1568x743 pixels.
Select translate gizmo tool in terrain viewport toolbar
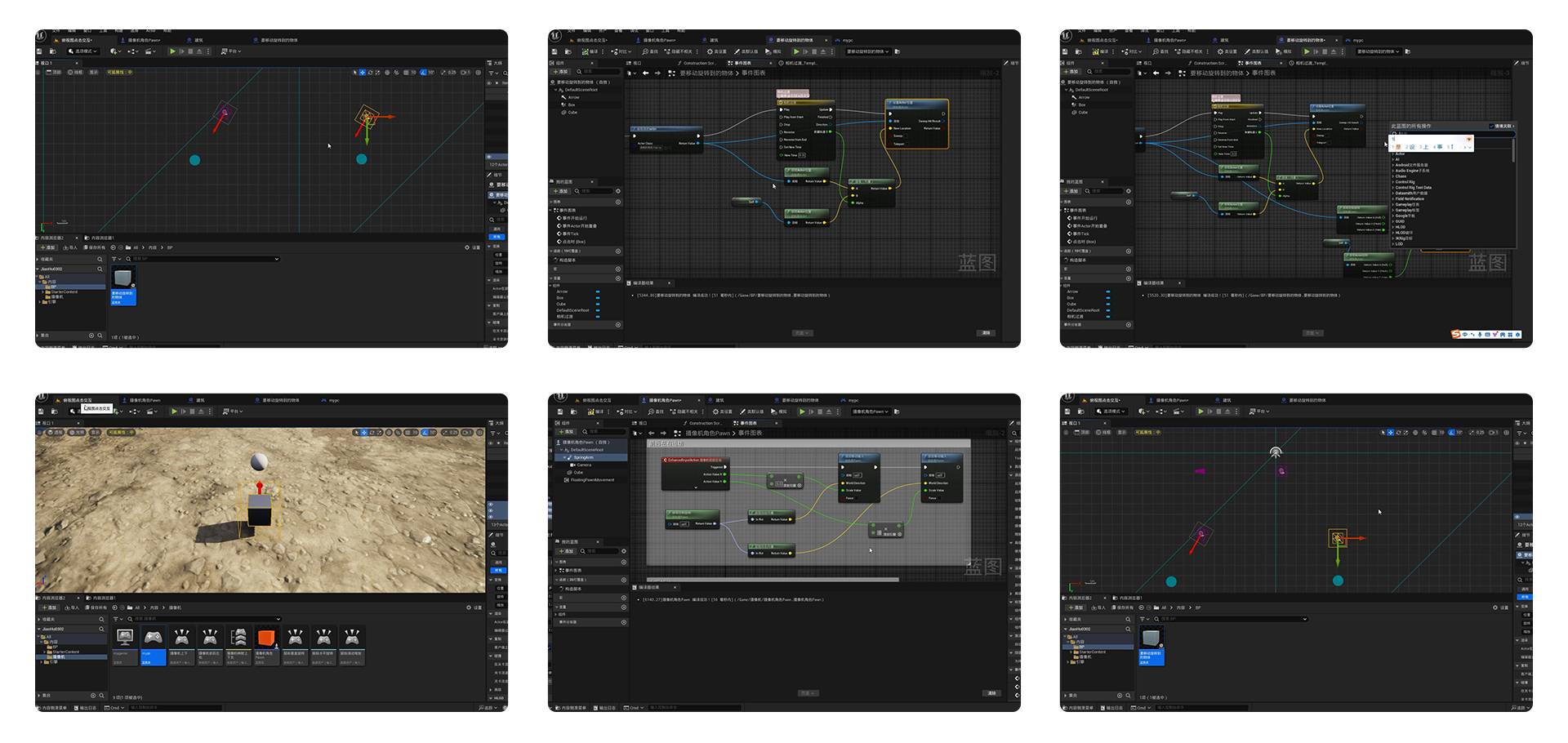pos(364,432)
